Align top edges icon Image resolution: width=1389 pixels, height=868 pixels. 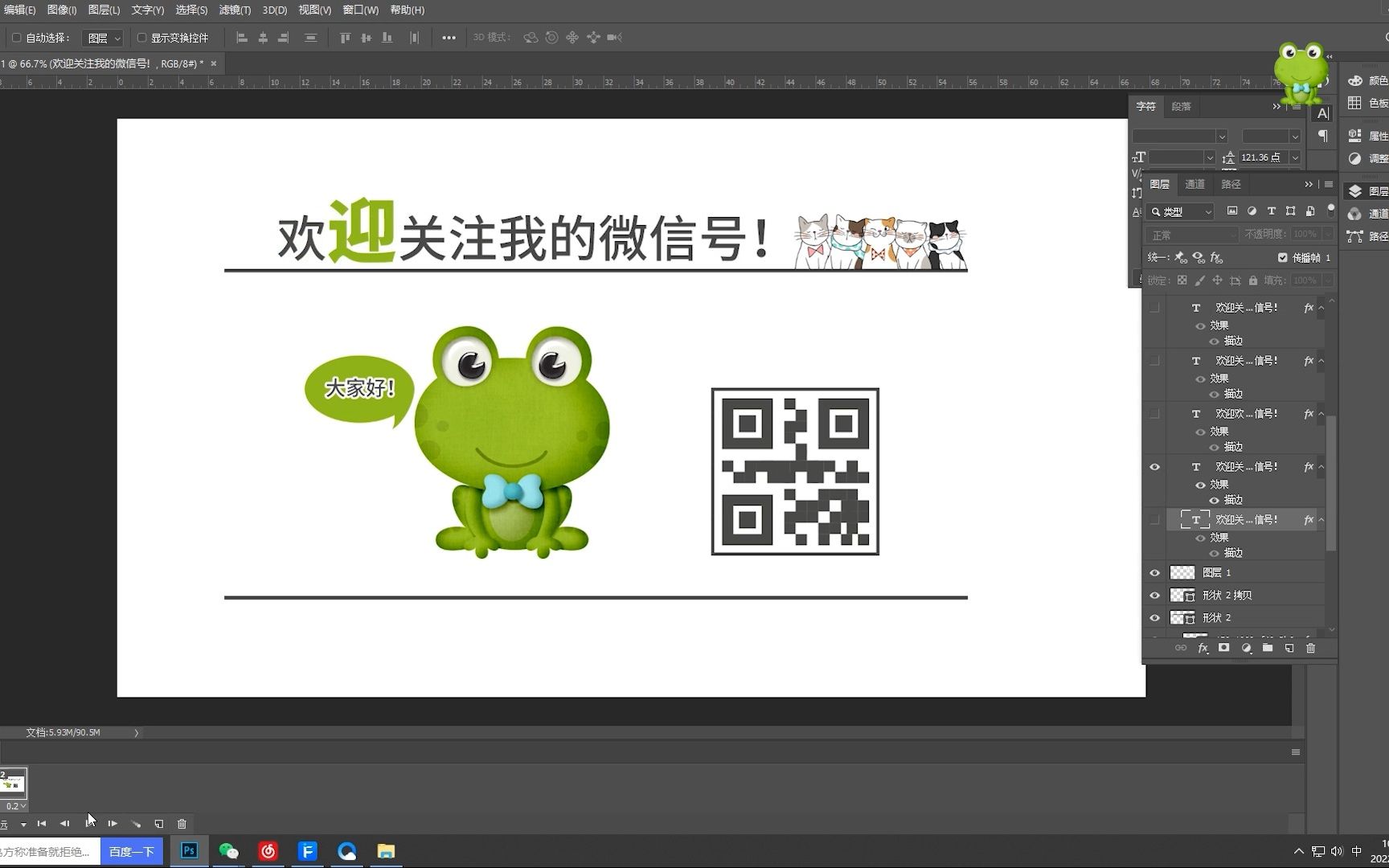[345, 38]
